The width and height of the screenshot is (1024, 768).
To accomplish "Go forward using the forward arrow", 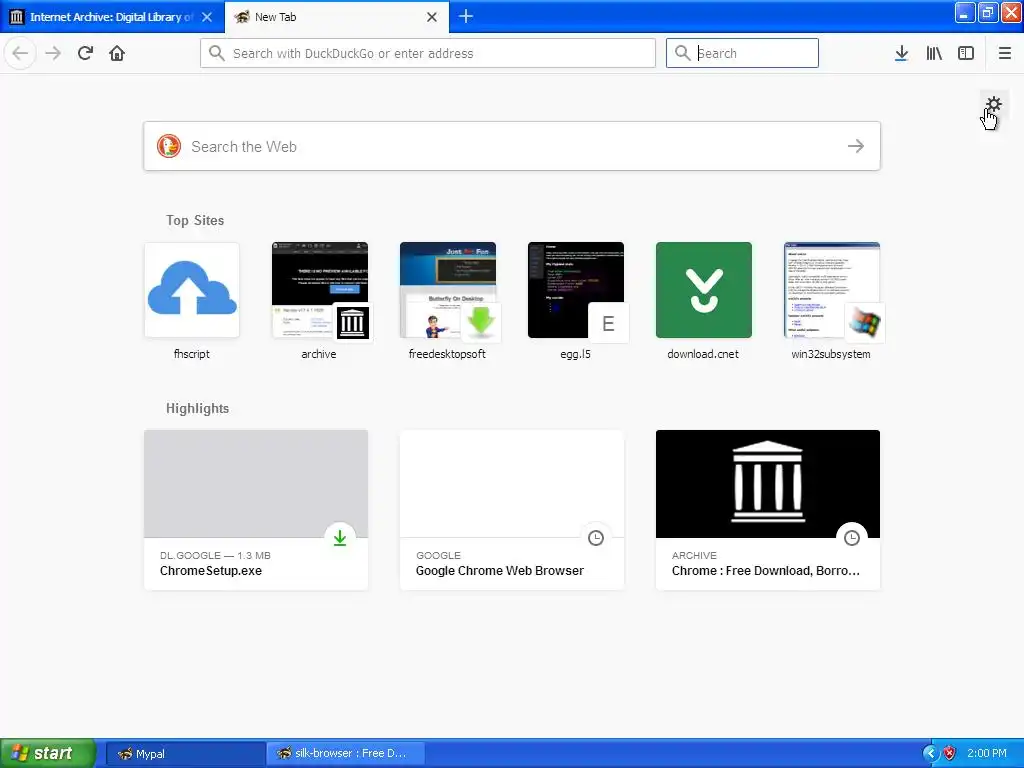I will [53, 53].
